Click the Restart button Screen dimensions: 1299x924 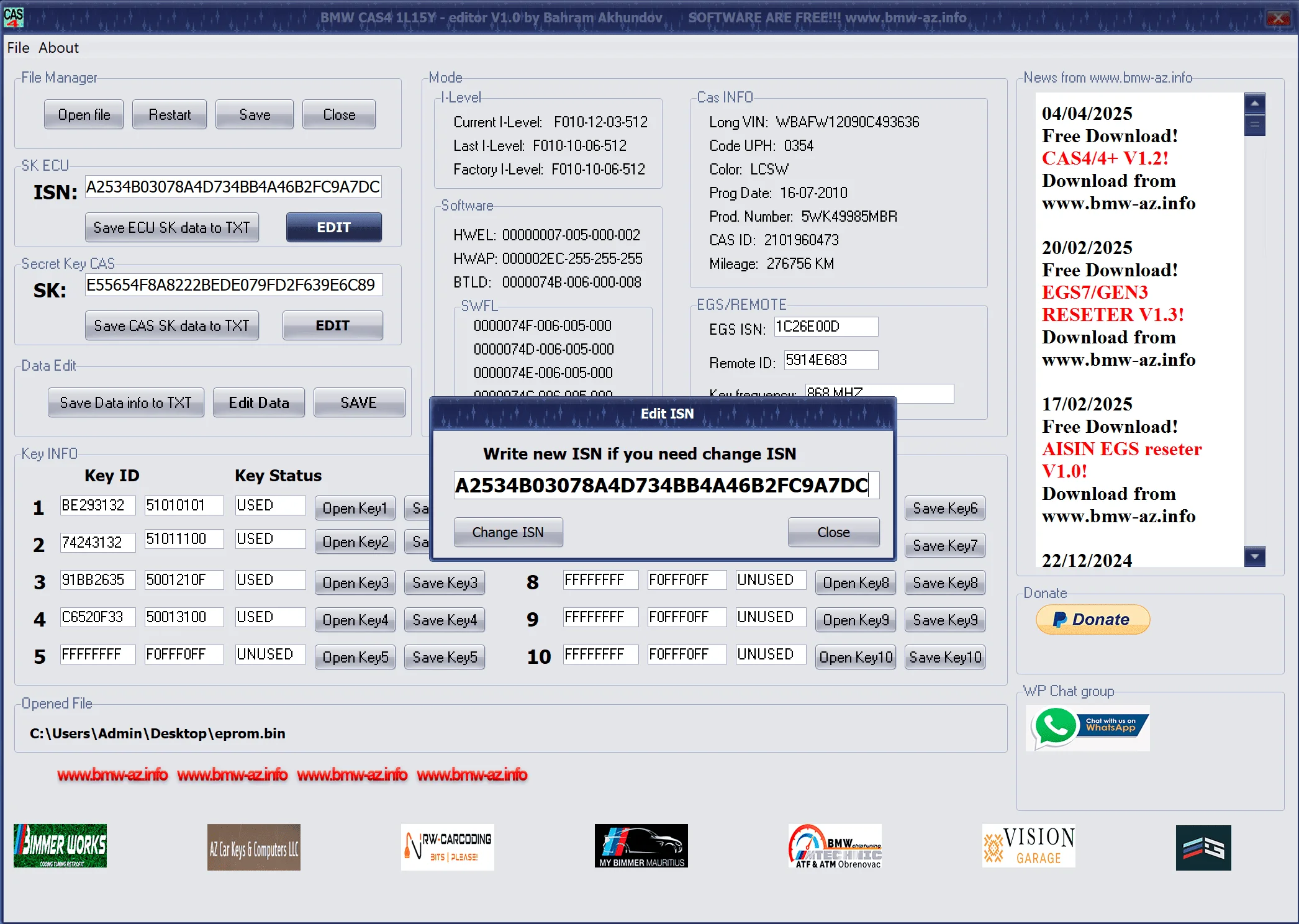[x=170, y=114]
